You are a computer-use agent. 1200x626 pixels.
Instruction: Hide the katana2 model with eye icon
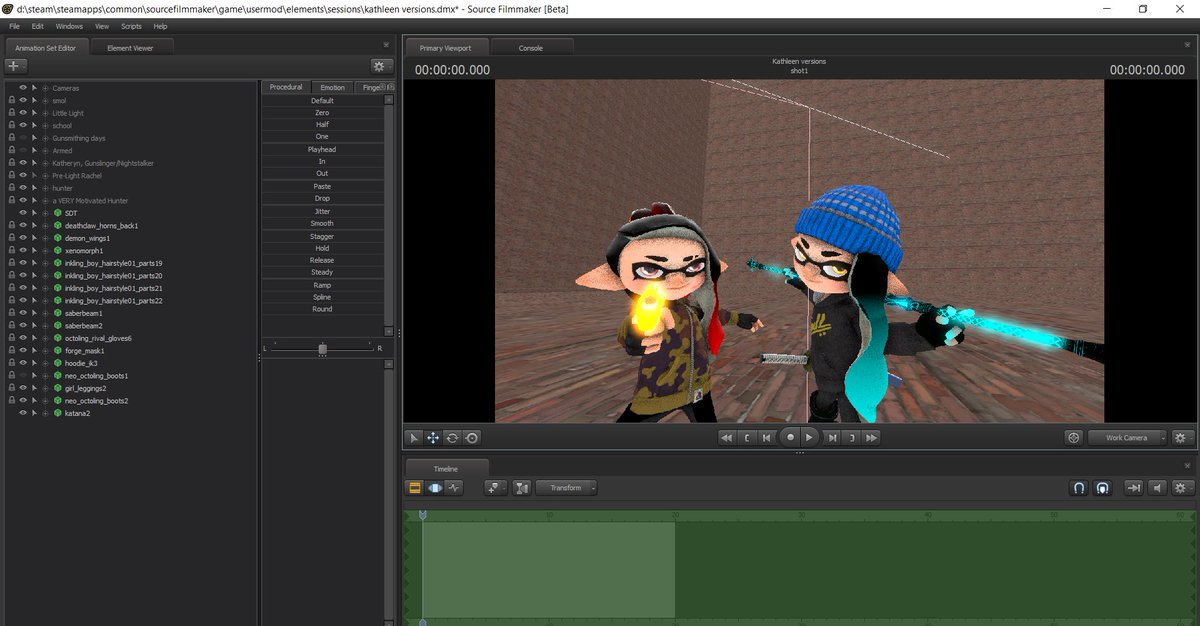[23, 413]
